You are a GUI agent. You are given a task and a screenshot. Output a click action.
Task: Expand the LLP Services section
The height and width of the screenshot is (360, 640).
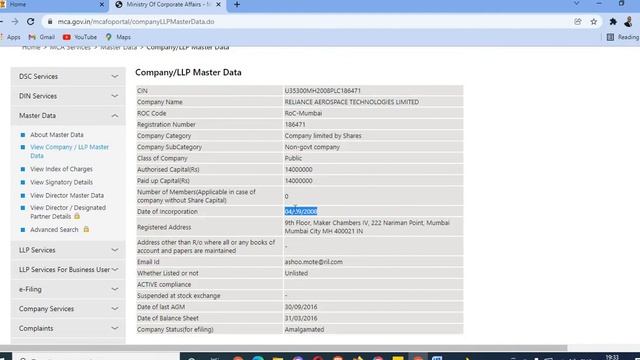68,250
